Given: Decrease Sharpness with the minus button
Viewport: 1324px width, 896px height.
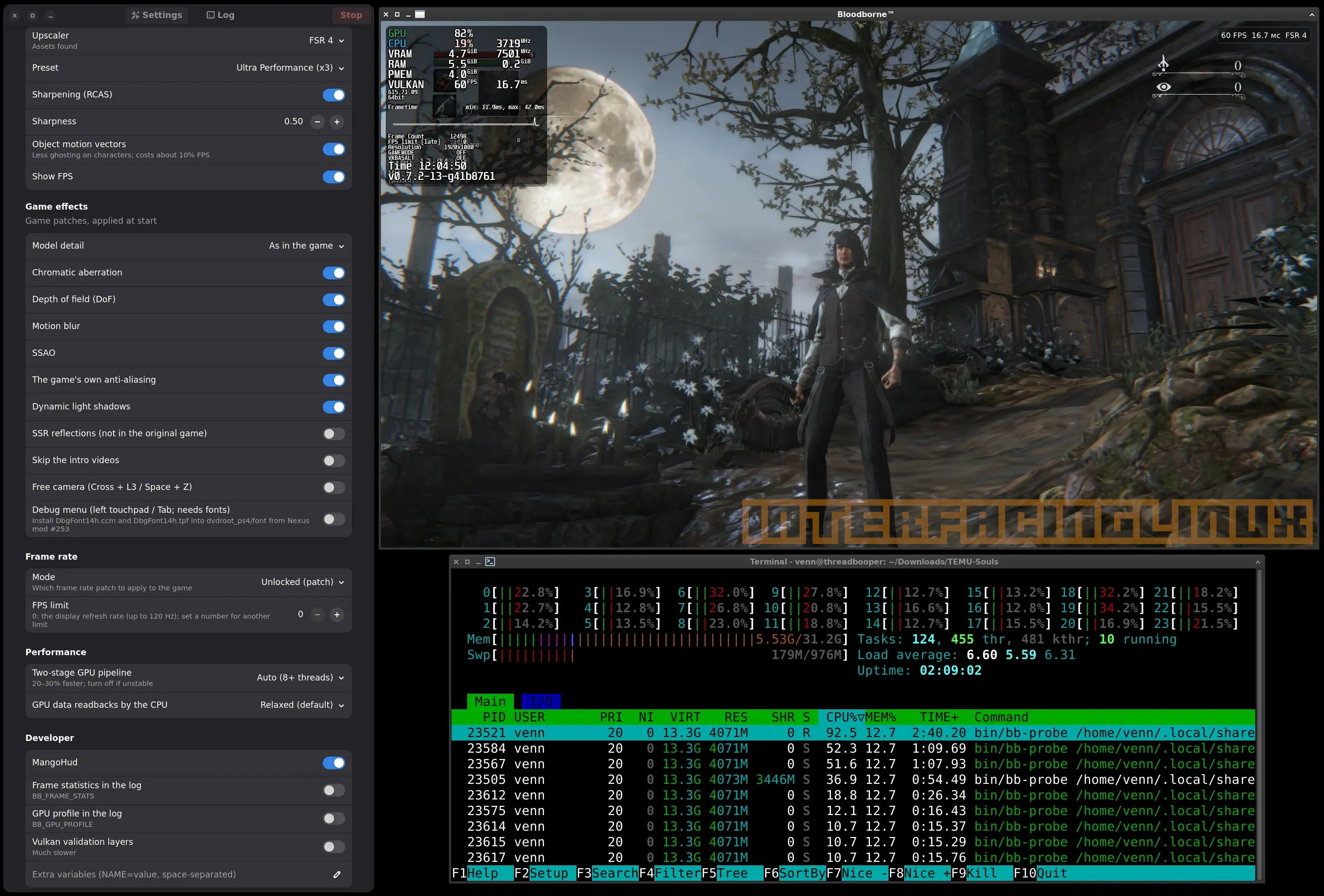Looking at the screenshot, I should (317, 121).
